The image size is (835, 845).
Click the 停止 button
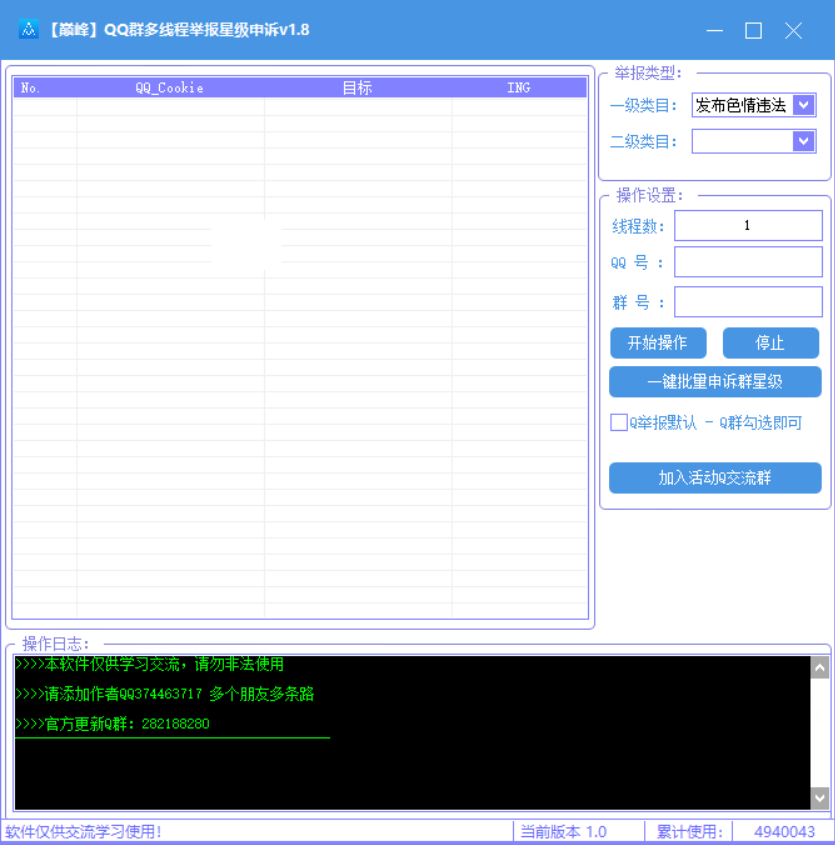(770, 342)
